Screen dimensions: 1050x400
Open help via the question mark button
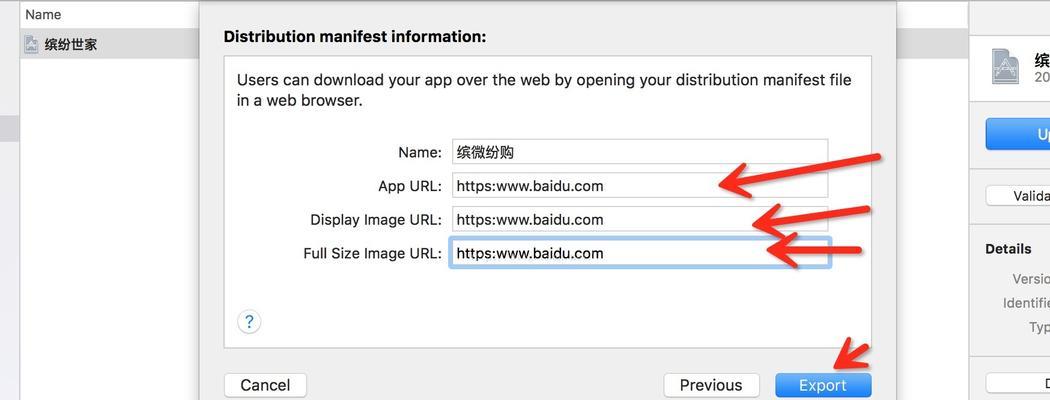(x=249, y=322)
